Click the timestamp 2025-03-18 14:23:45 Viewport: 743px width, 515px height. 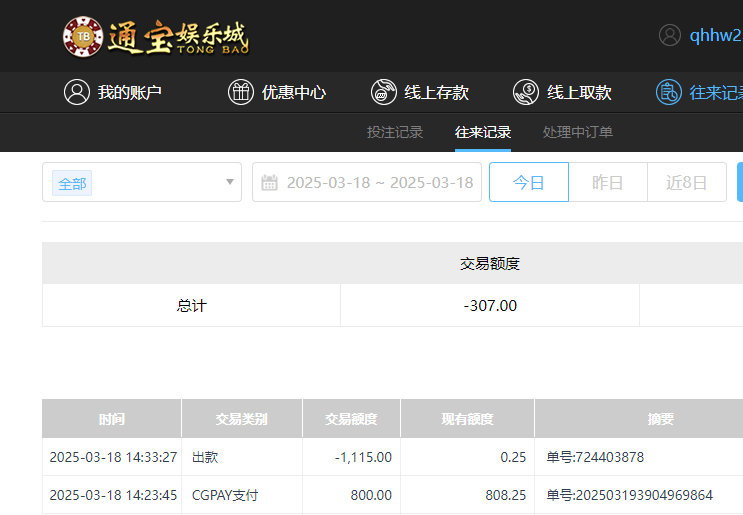pos(113,495)
